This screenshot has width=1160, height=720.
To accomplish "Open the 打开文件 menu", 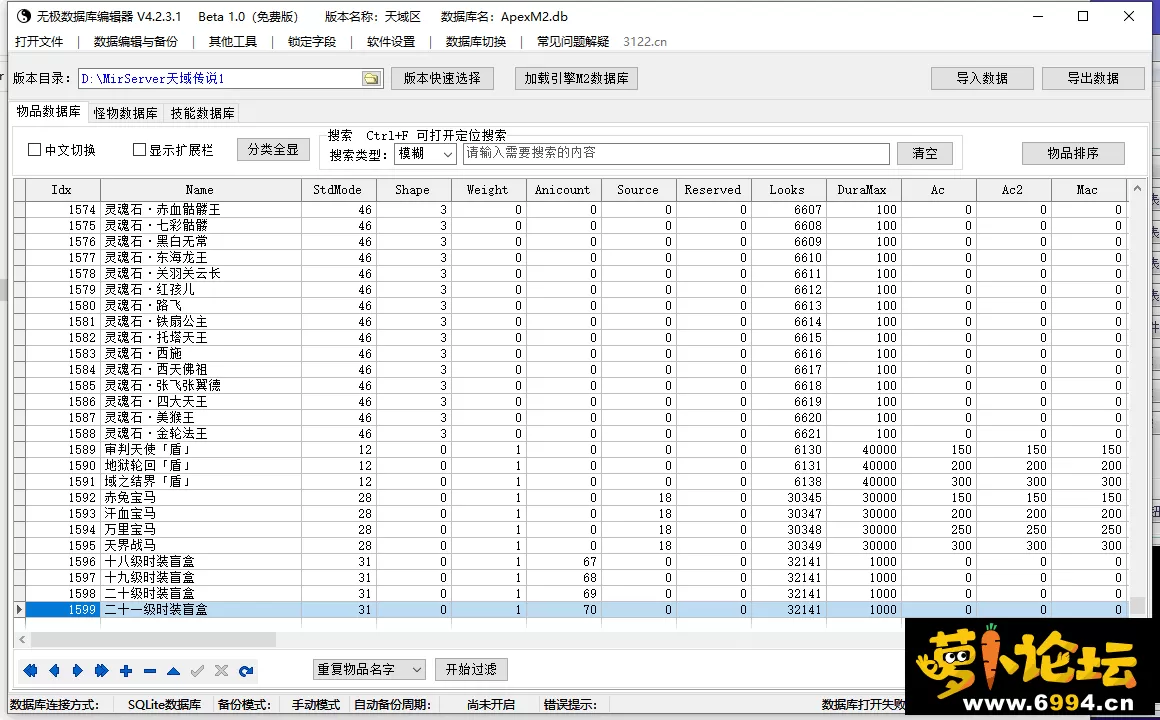I will coord(39,41).
